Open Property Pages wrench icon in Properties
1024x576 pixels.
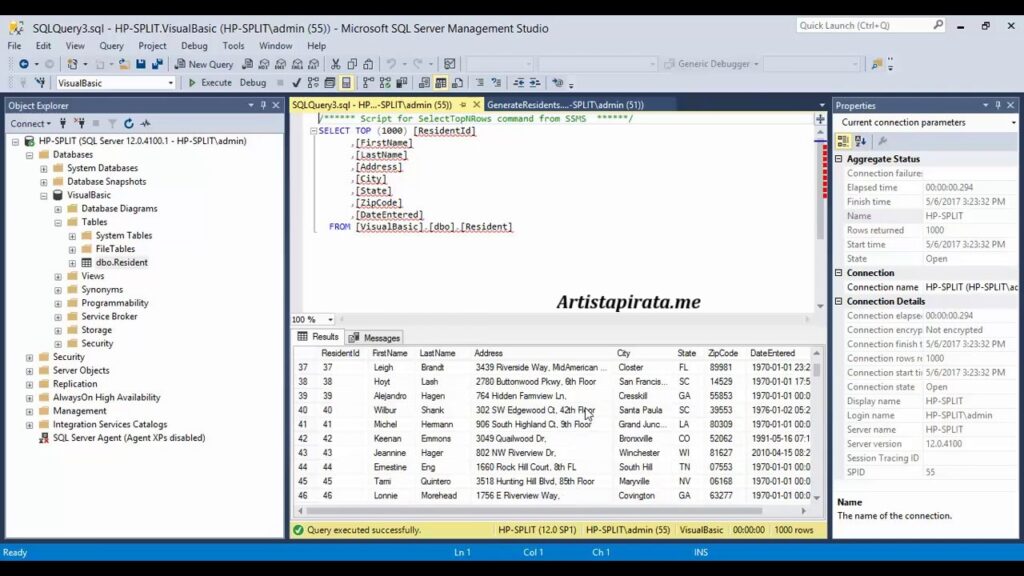(882, 141)
